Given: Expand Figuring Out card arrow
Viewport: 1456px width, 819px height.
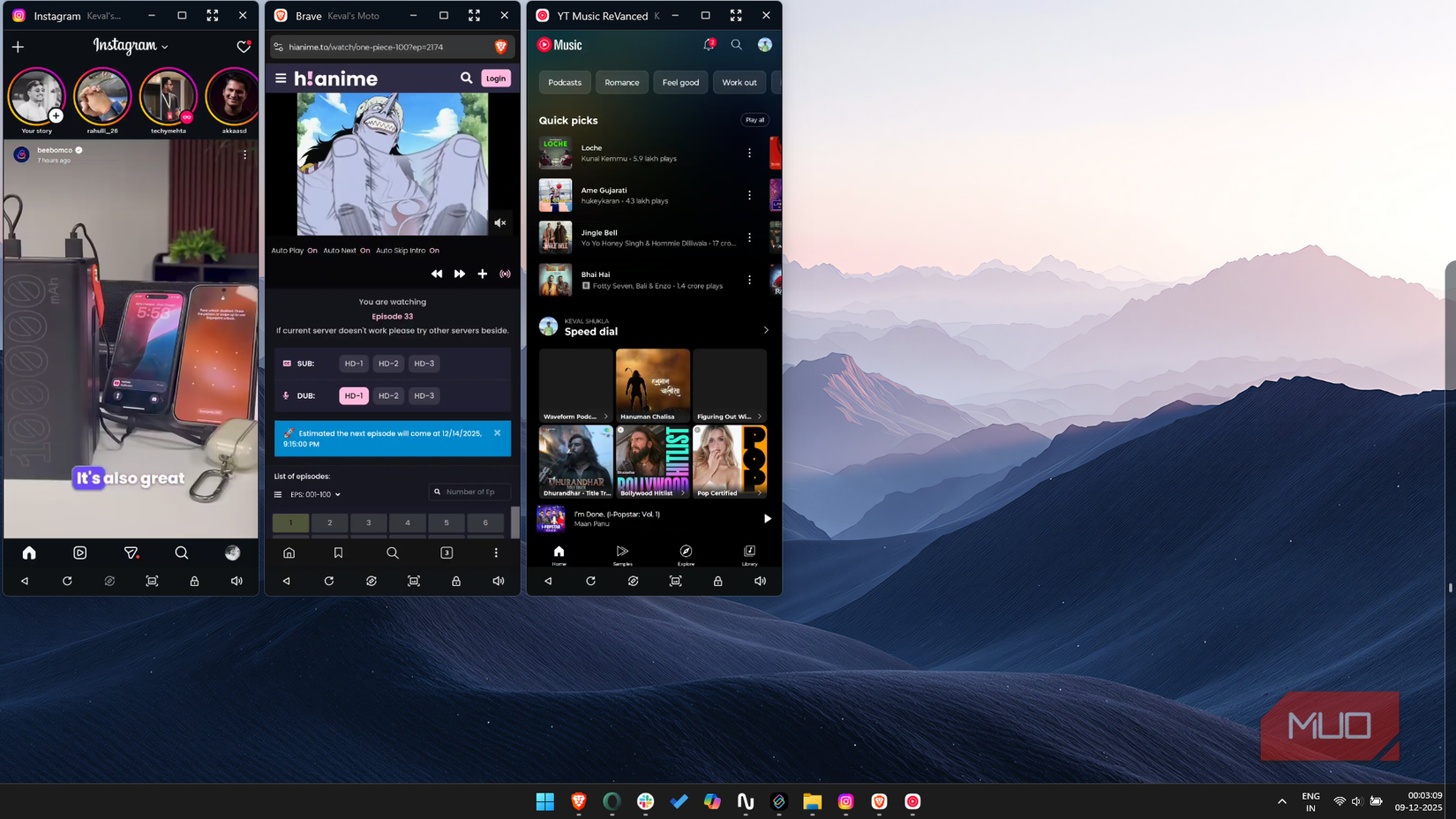Looking at the screenshot, I should 759,417.
